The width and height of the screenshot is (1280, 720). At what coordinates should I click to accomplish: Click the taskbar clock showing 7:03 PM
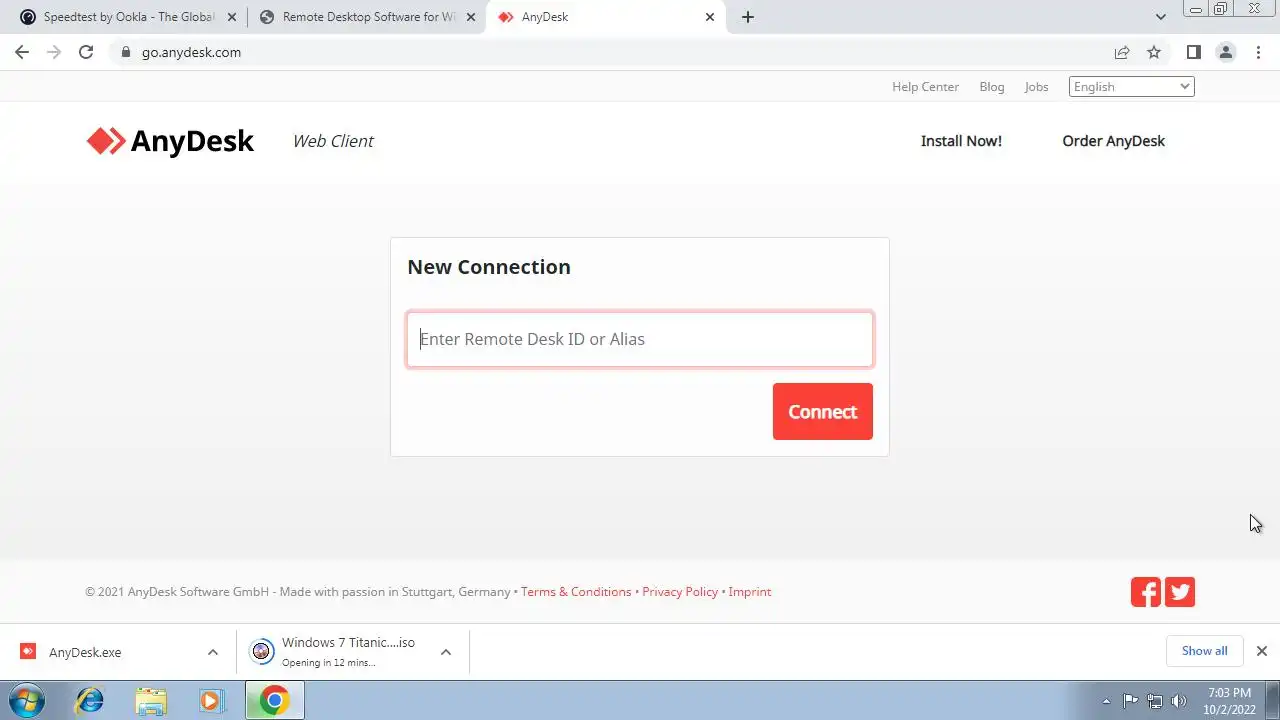(1229, 701)
